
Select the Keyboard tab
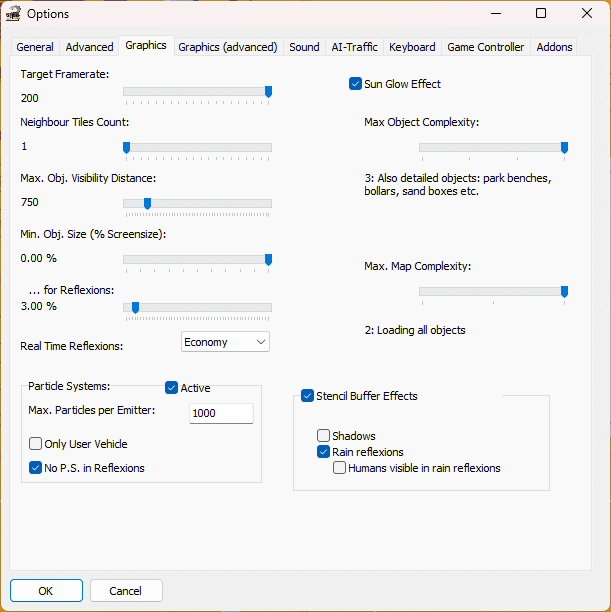[412, 47]
